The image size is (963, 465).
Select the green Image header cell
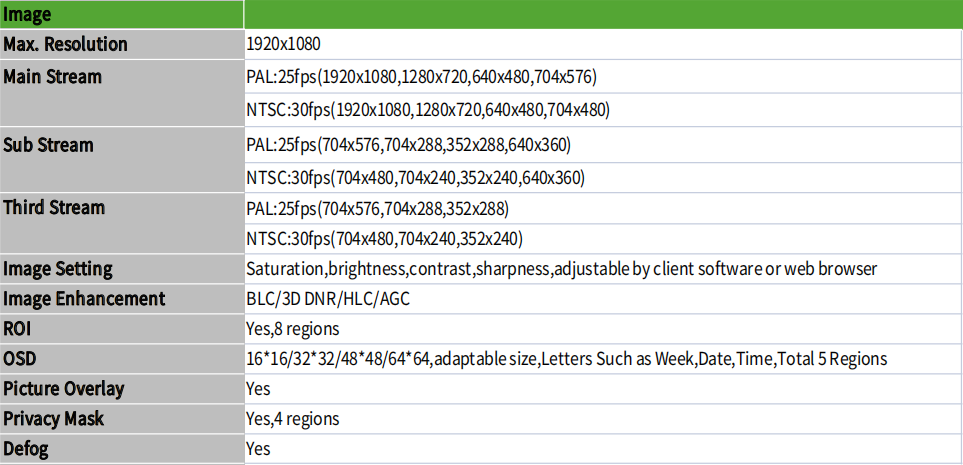122,14
